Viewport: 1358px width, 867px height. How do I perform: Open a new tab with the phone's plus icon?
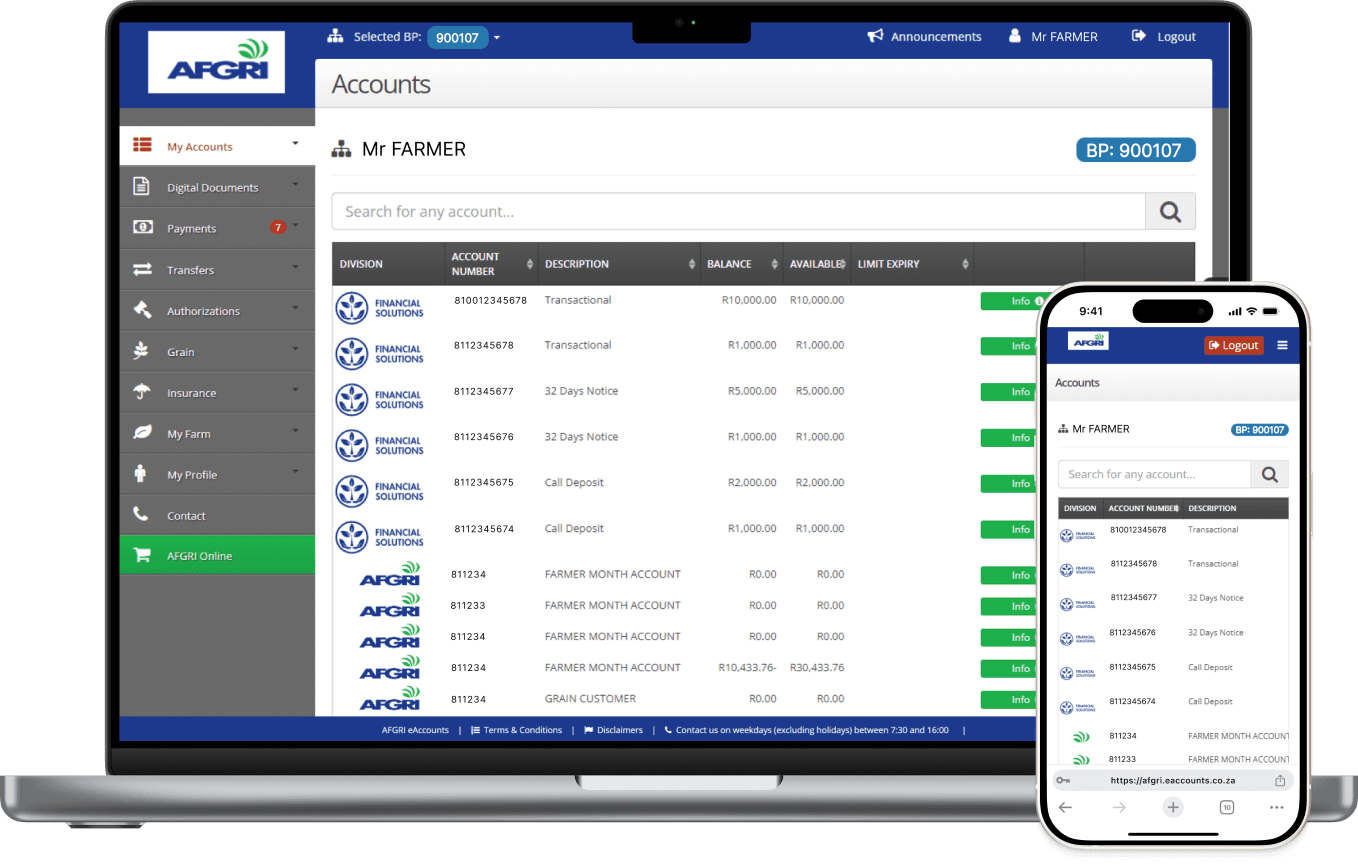pyautogui.click(x=1173, y=807)
